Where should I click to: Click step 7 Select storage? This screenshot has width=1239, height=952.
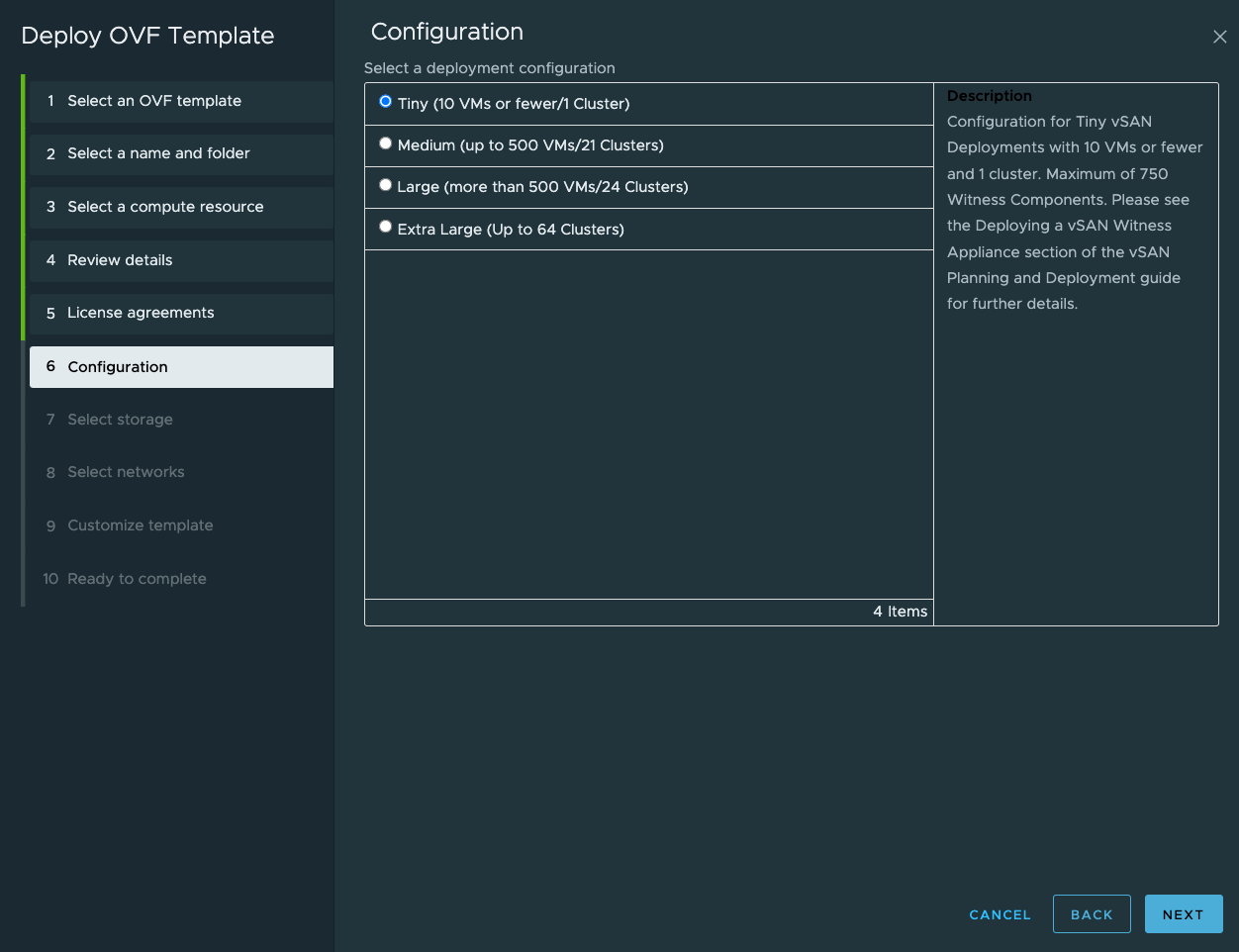(x=120, y=420)
